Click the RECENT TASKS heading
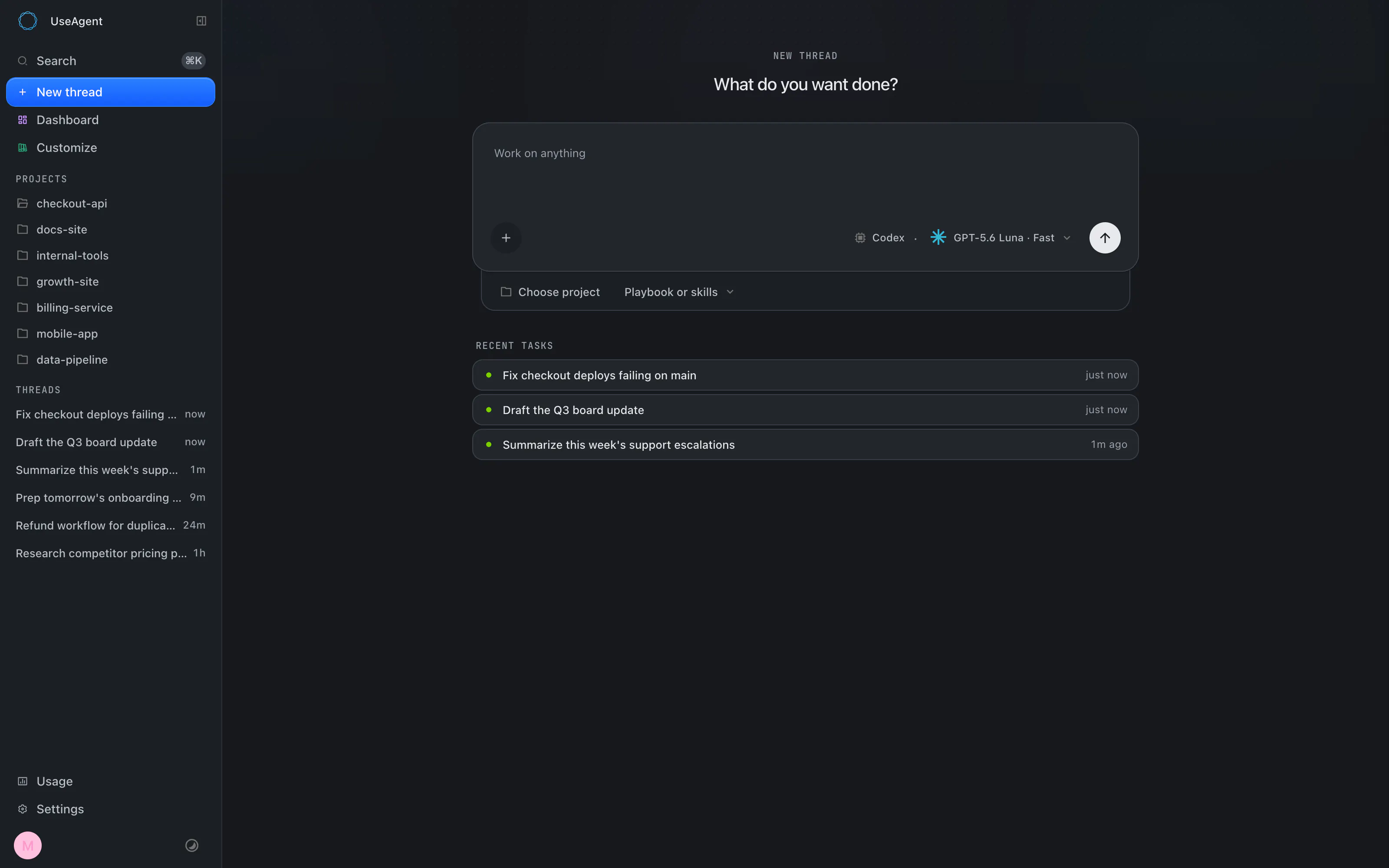Screen dimensions: 1389x868 click(514, 345)
